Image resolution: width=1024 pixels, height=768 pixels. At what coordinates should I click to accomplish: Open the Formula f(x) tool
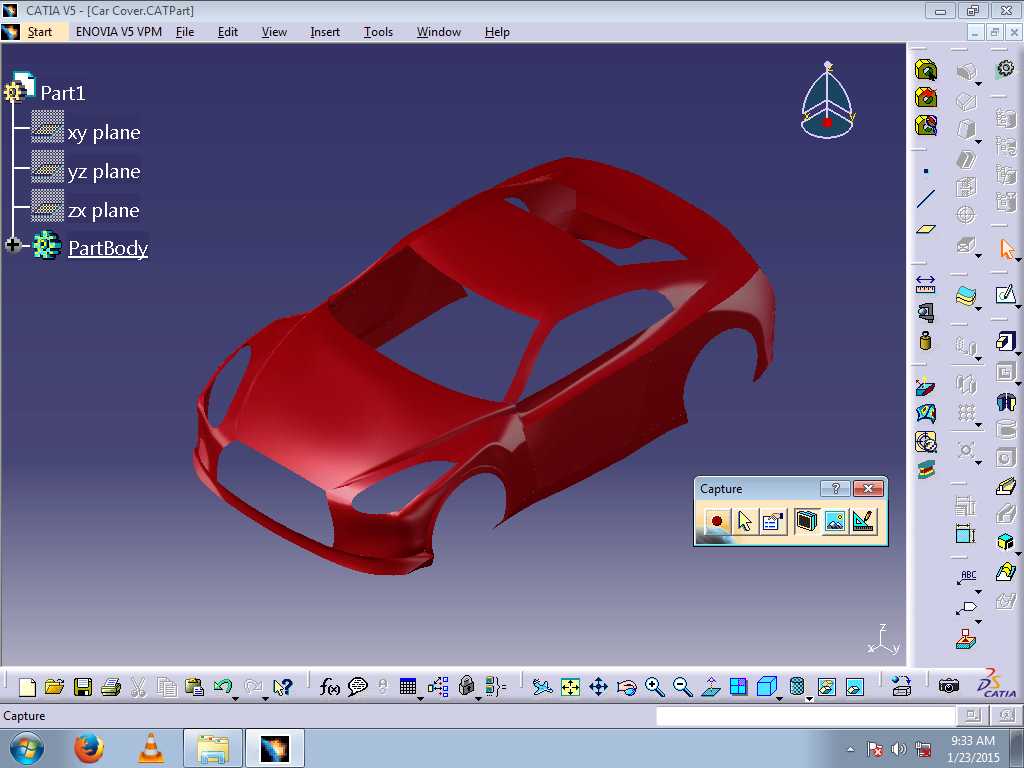tap(329, 687)
